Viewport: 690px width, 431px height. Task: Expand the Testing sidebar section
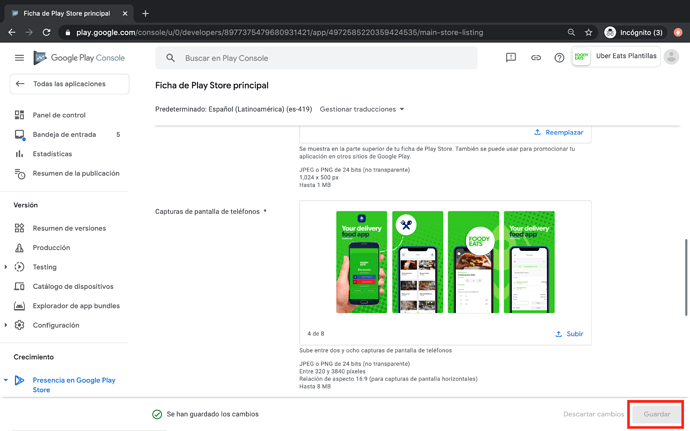6,267
